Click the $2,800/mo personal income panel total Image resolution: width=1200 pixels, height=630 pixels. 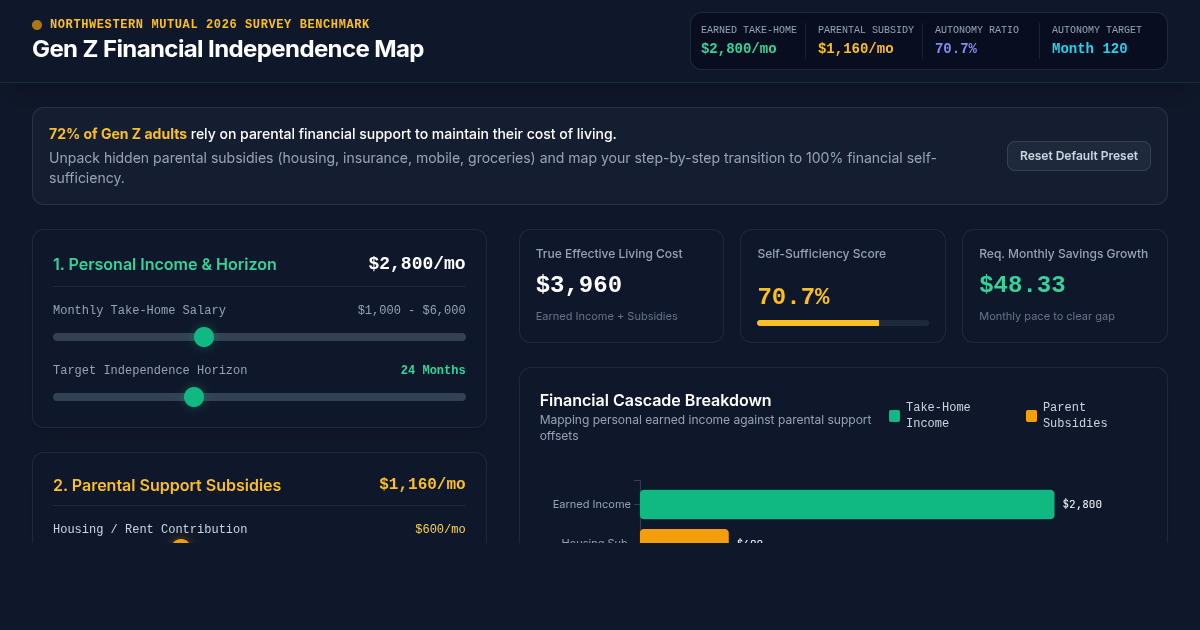click(x=417, y=264)
